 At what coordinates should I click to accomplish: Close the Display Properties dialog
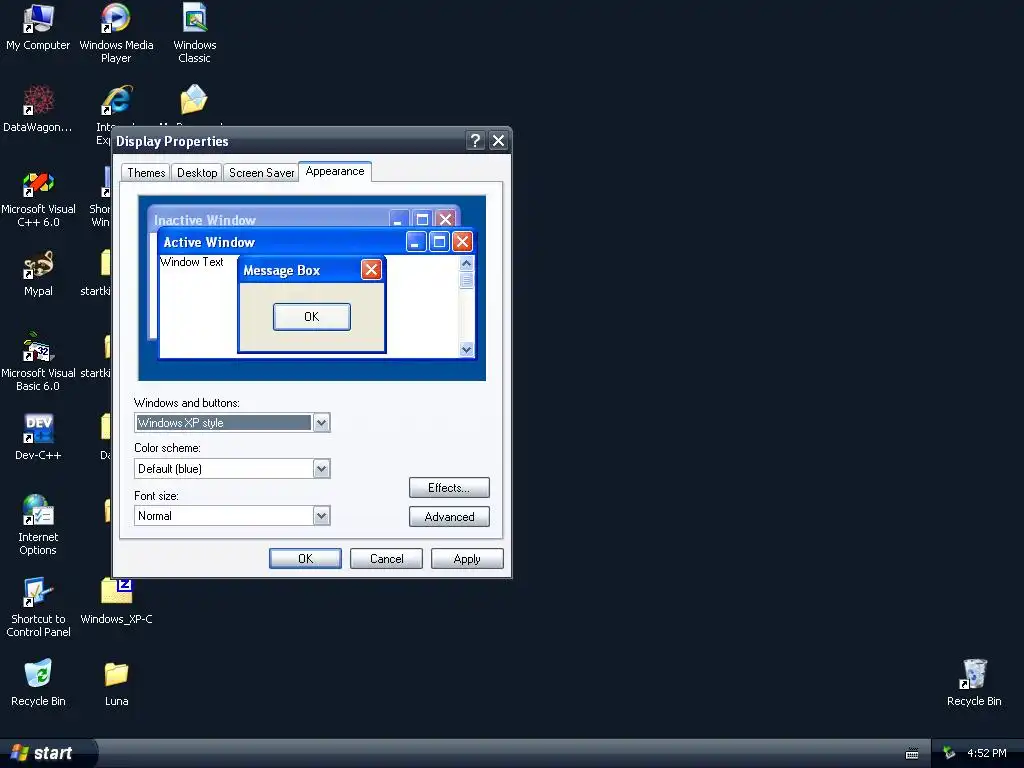[x=498, y=140]
